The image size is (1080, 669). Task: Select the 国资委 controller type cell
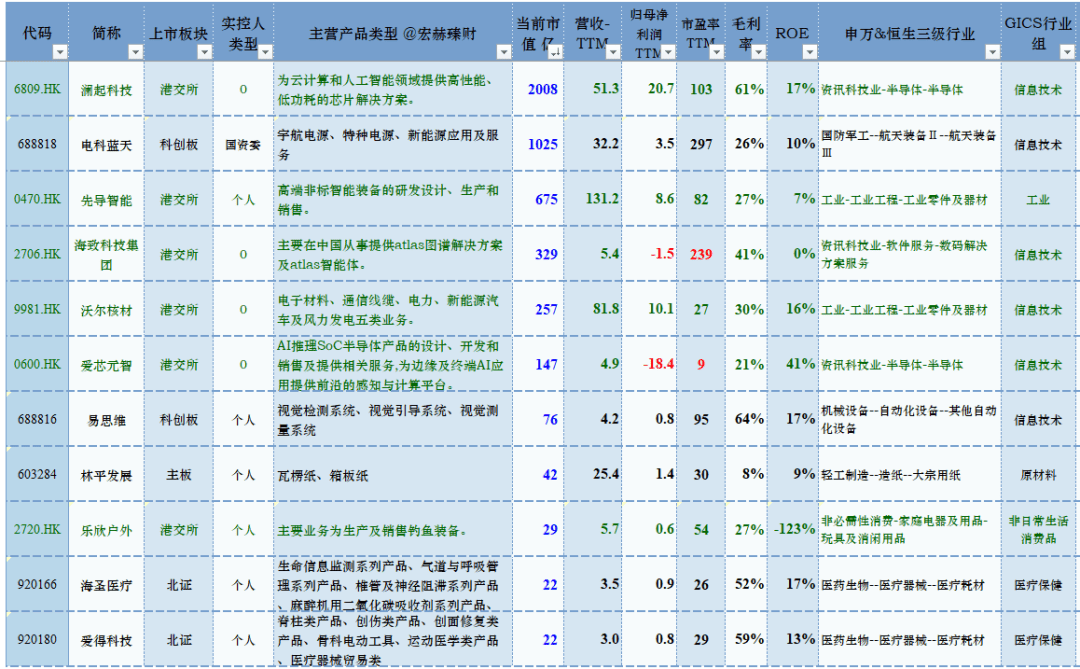pyautogui.click(x=243, y=144)
